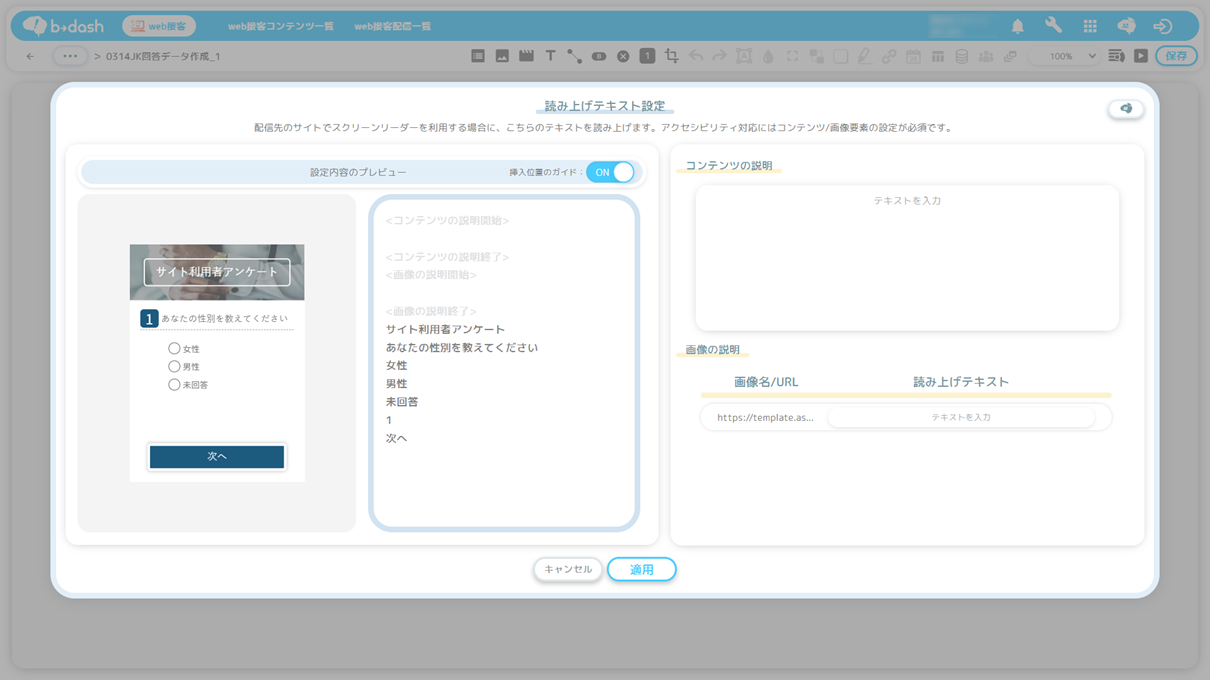Viewport: 1210px width, 680px height.
Task: Select the image insert tool
Action: pyautogui.click(x=502, y=57)
